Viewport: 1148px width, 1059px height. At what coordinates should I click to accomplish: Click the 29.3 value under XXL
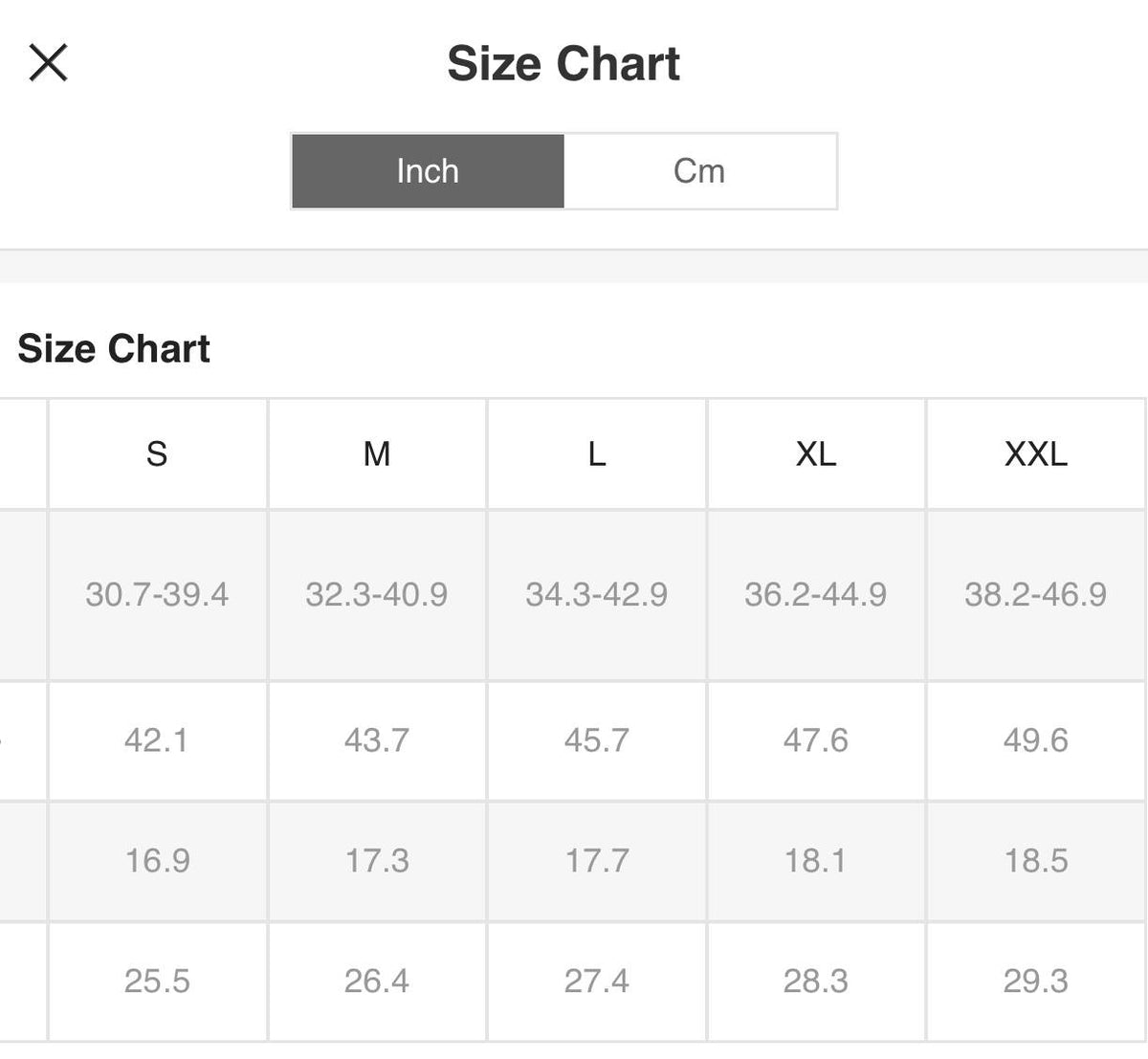pyautogui.click(x=1036, y=982)
